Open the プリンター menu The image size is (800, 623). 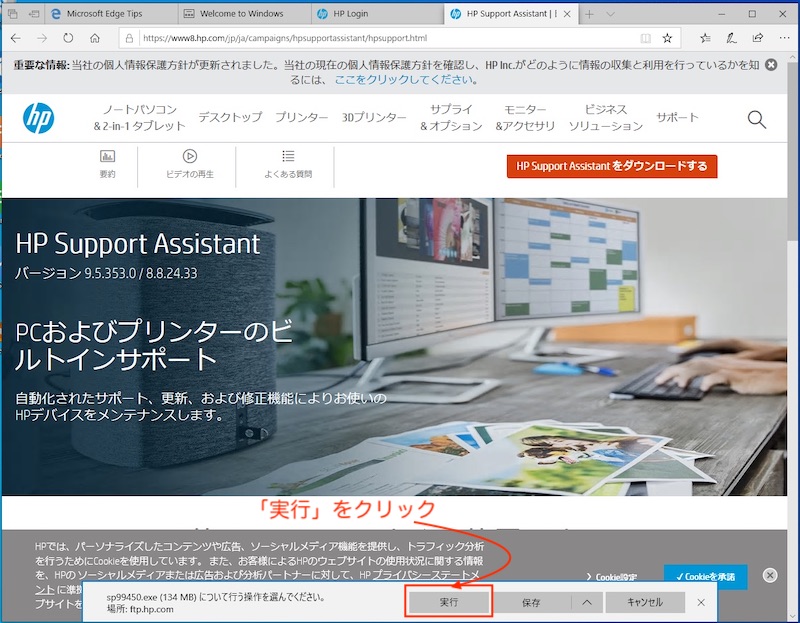(302, 117)
